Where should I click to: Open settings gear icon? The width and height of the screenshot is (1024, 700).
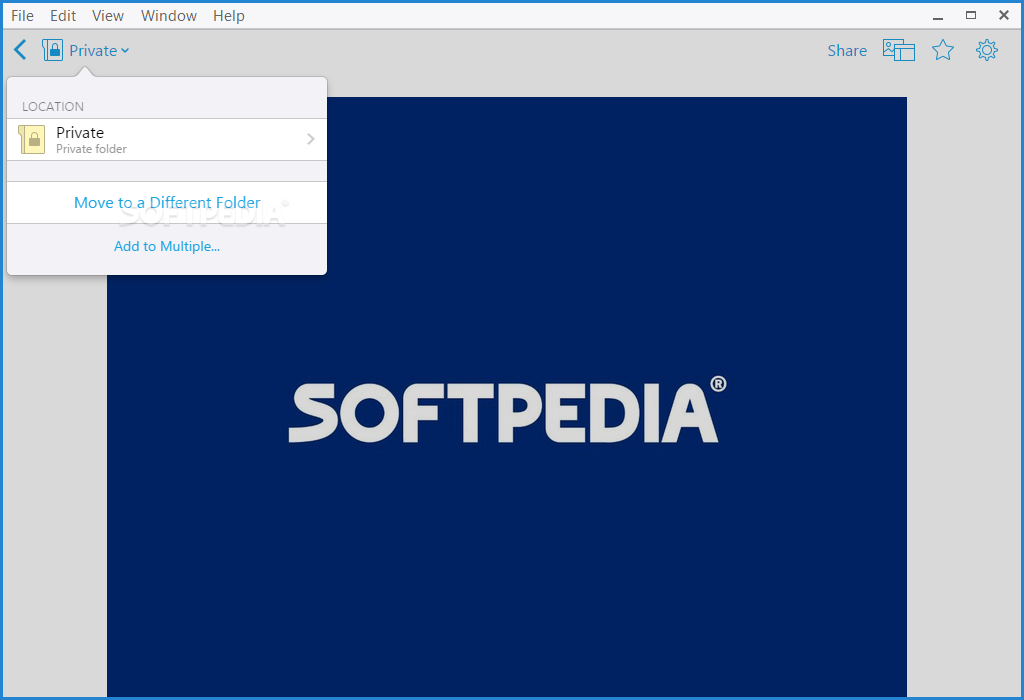pyautogui.click(x=987, y=50)
